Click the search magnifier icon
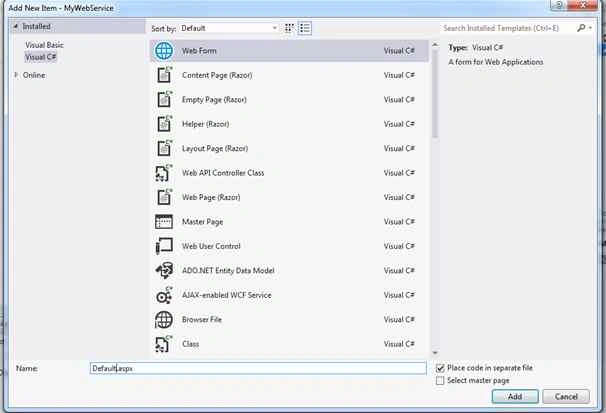Image resolution: width=606 pixels, height=413 pixels. 581,28
